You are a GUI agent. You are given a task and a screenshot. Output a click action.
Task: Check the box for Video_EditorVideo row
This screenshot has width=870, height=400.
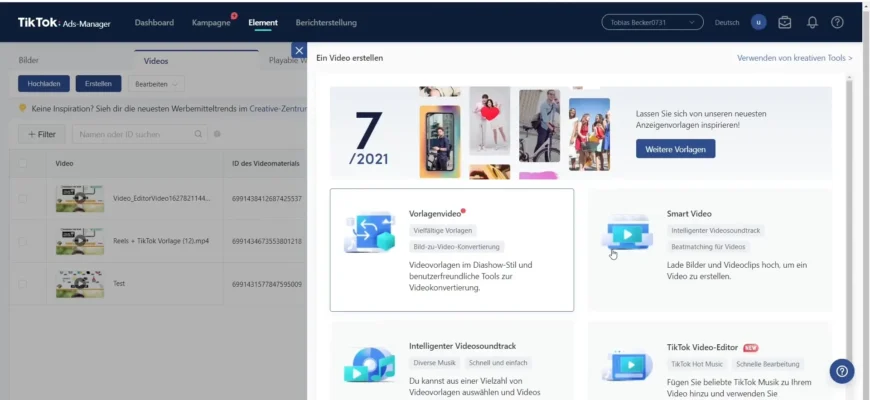23,198
